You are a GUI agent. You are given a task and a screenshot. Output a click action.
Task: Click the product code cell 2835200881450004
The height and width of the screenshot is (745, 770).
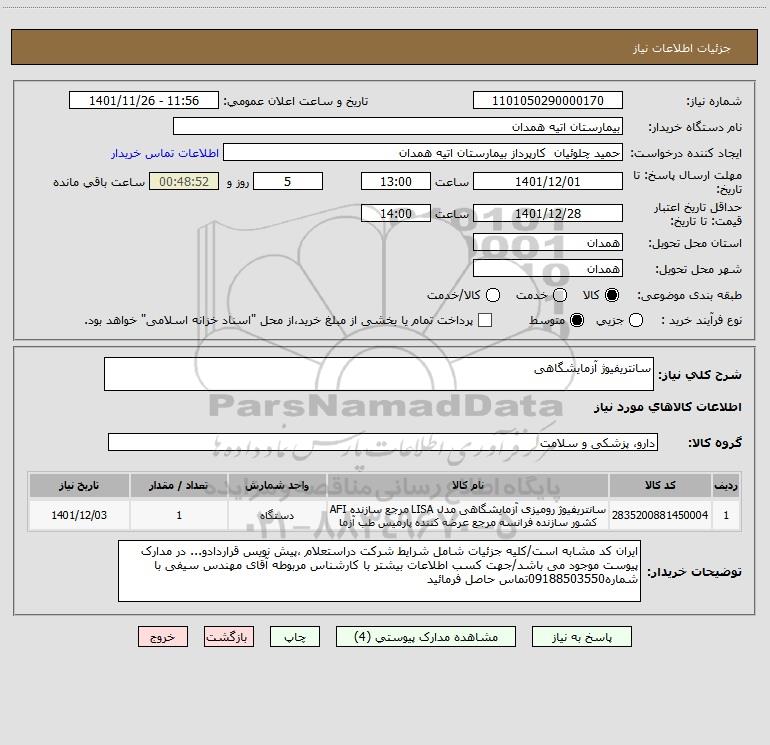(x=660, y=515)
